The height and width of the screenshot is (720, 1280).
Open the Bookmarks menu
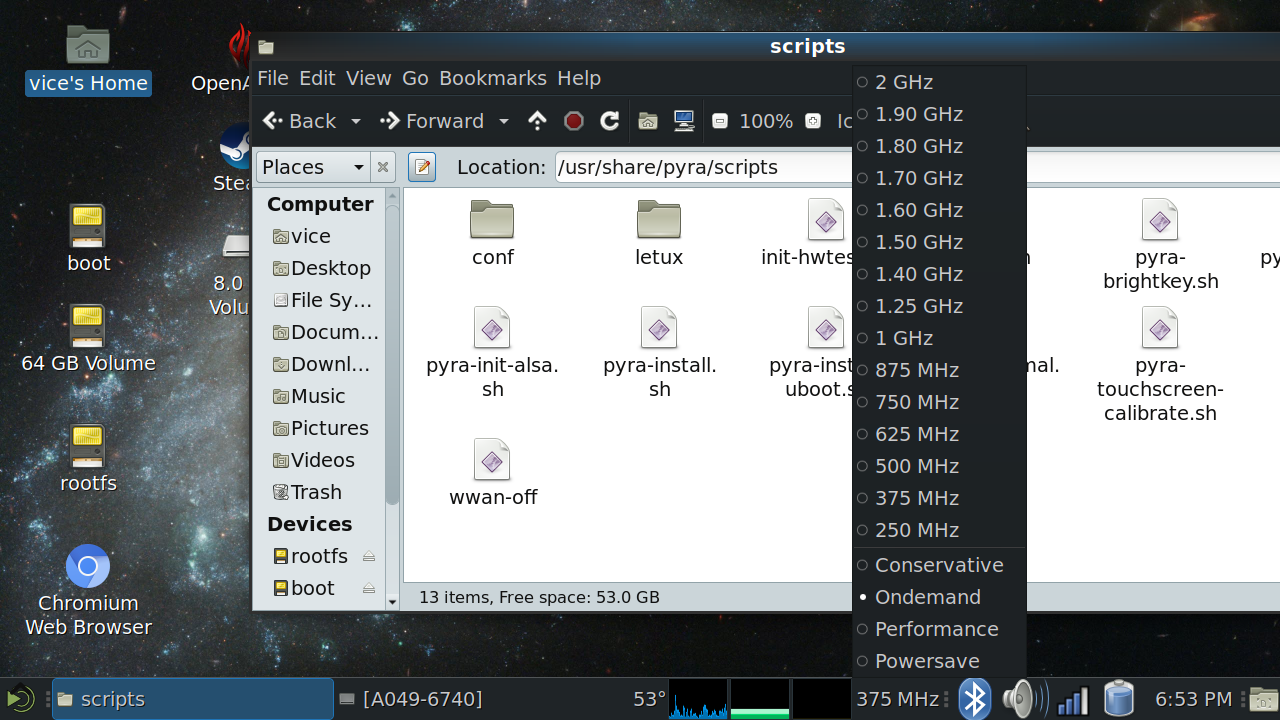492,78
